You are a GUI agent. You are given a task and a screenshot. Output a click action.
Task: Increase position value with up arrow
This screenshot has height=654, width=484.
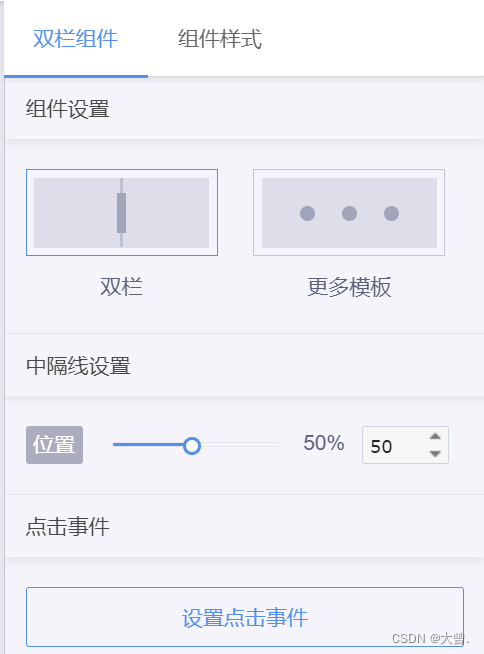pos(435,436)
